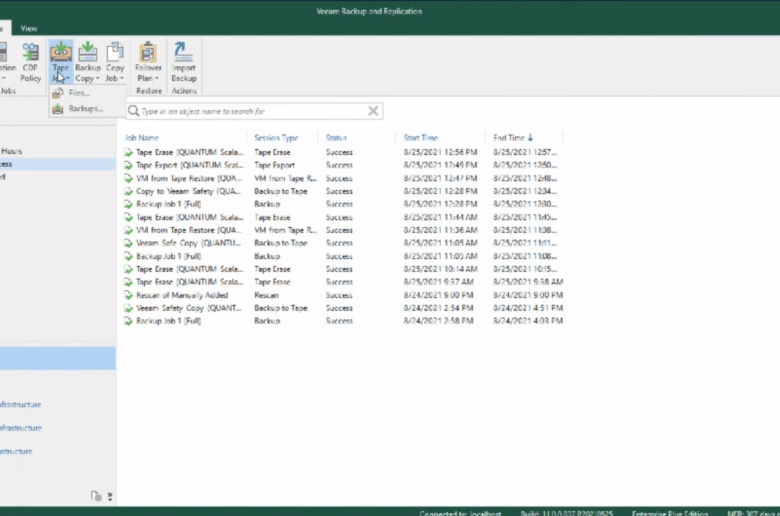Click status icon of VM from Tape Restore 12:47 PM row
This screenshot has width=780, height=516.
(x=129, y=178)
